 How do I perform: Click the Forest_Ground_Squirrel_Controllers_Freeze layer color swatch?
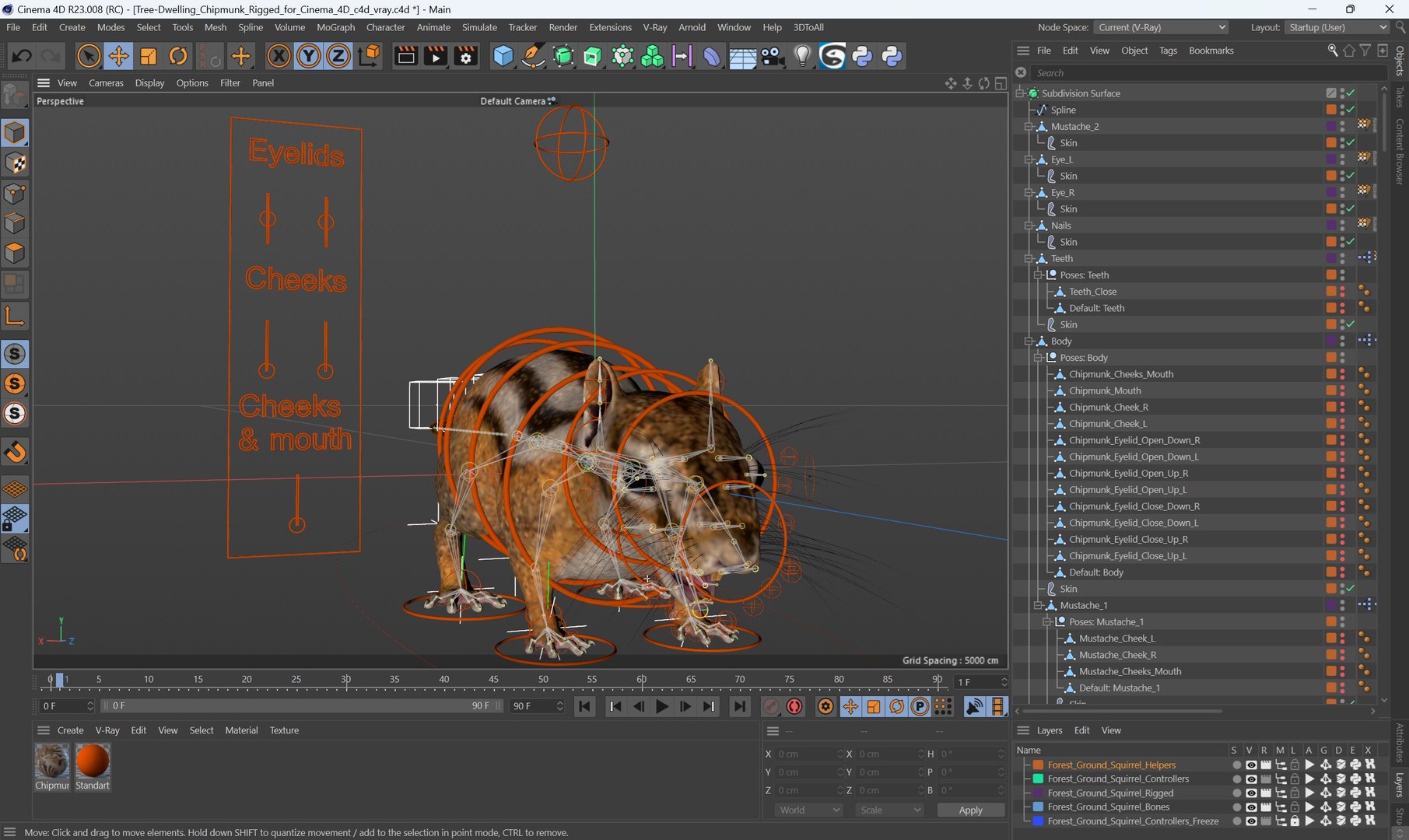tap(1038, 821)
